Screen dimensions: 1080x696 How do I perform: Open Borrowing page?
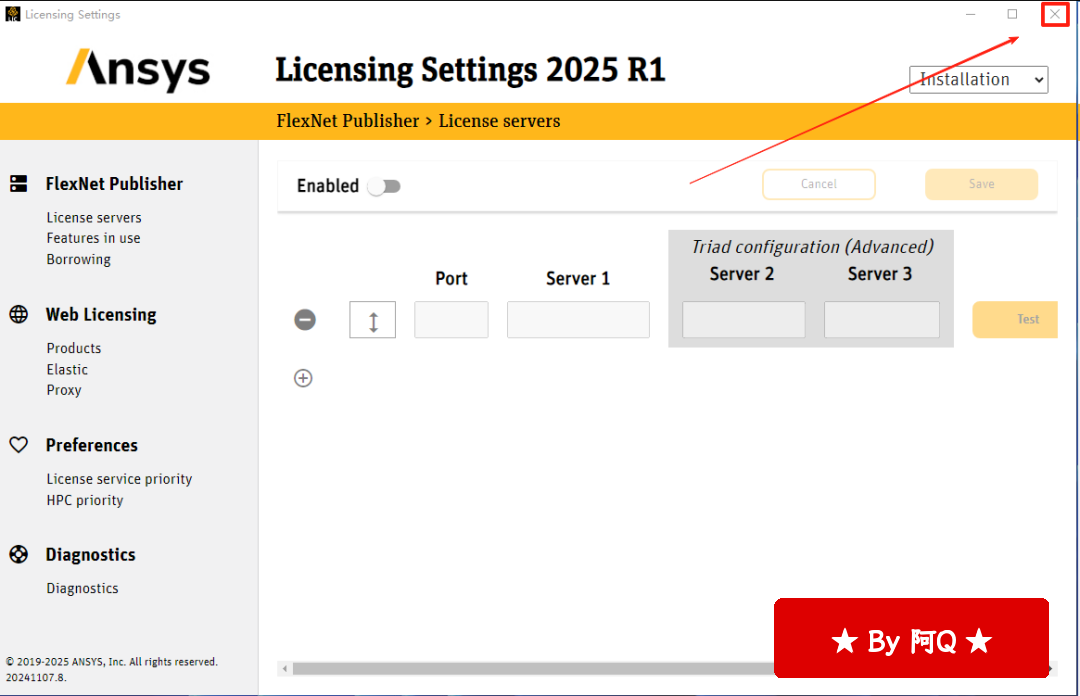(79, 260)
